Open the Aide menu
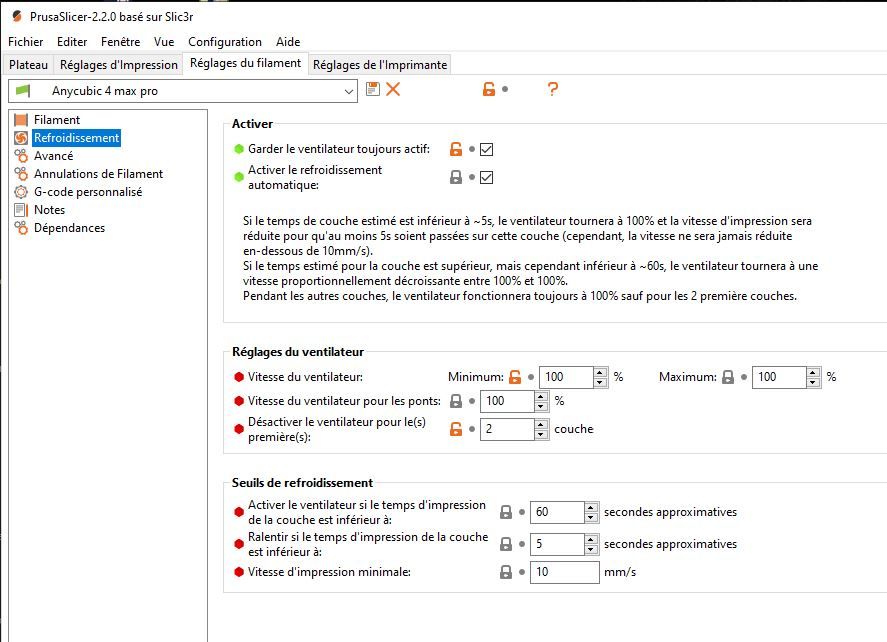887x642 pixels. point(288,42)
